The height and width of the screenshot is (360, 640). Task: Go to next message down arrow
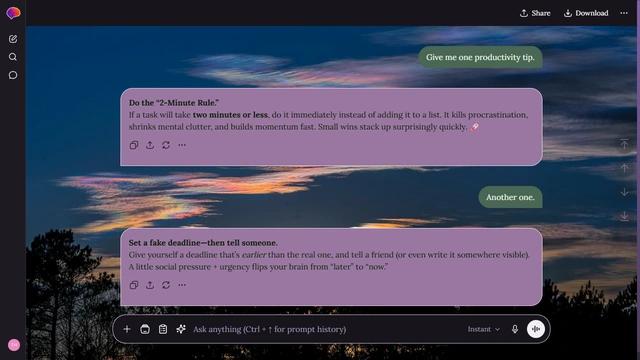tap(624, 192)
